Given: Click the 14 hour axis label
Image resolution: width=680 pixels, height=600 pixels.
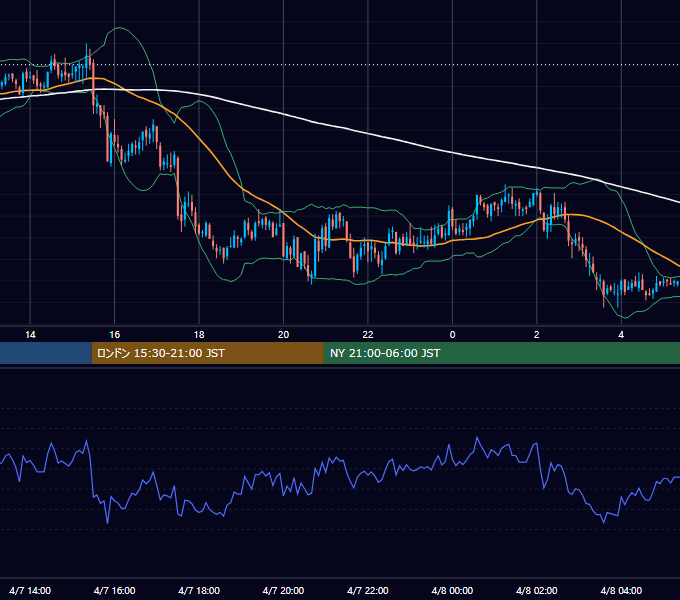Looking at the screenshot, I should click(30, 335).
